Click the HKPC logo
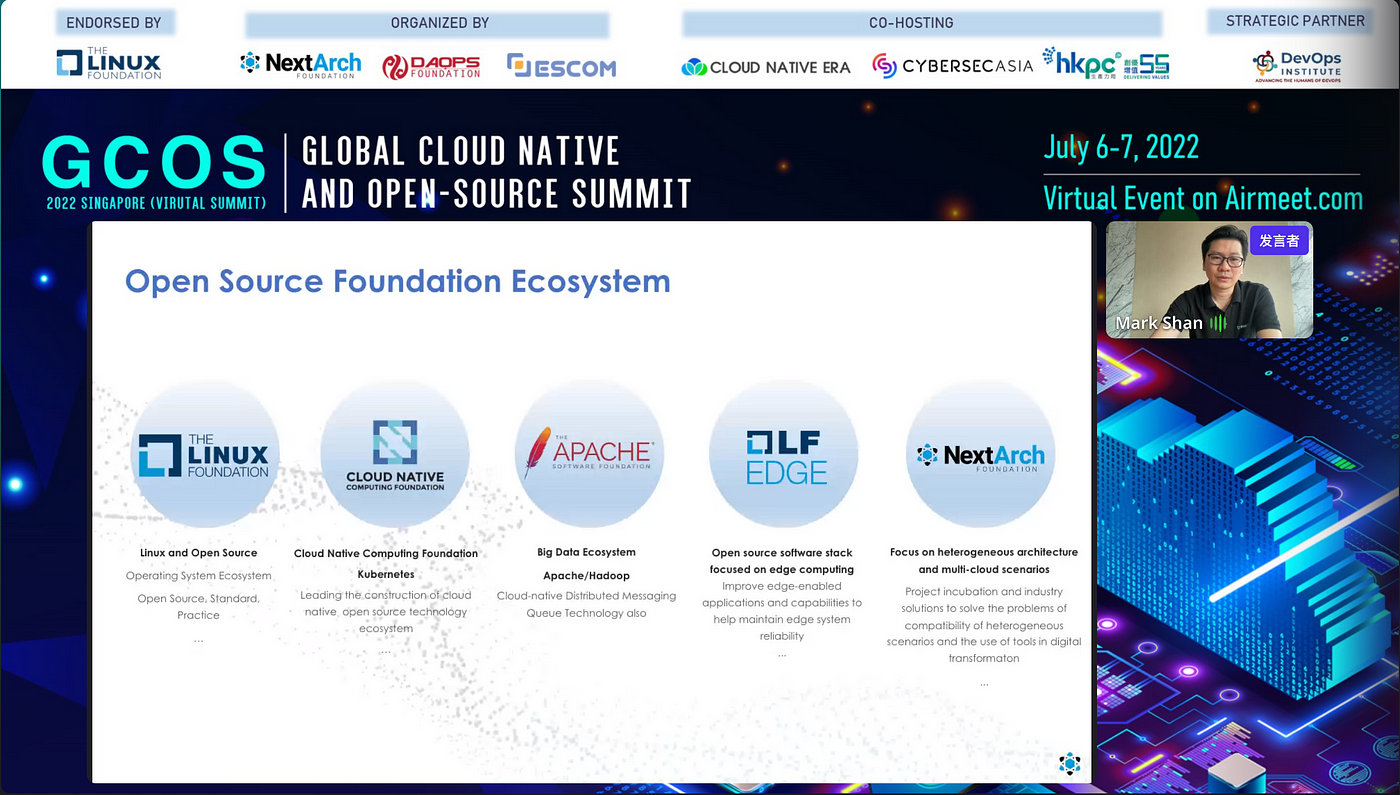The height and width of the screenshot is (795, 1400). [1105, 64]
